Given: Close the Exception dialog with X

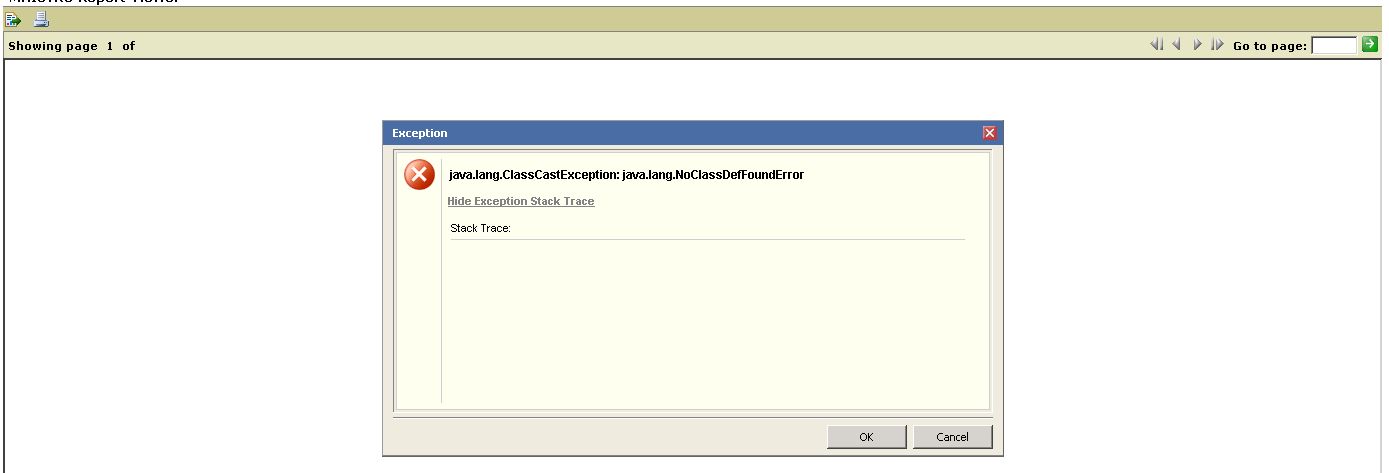Looking at the screenshot, I should 990,133.
